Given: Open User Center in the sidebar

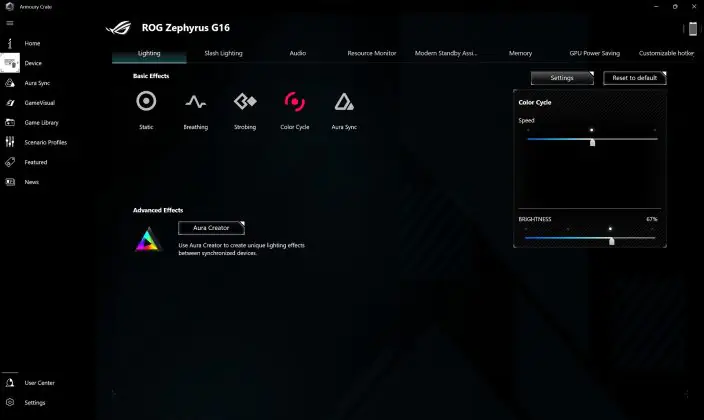Looking at the screenshot, I should pos(40,383).
